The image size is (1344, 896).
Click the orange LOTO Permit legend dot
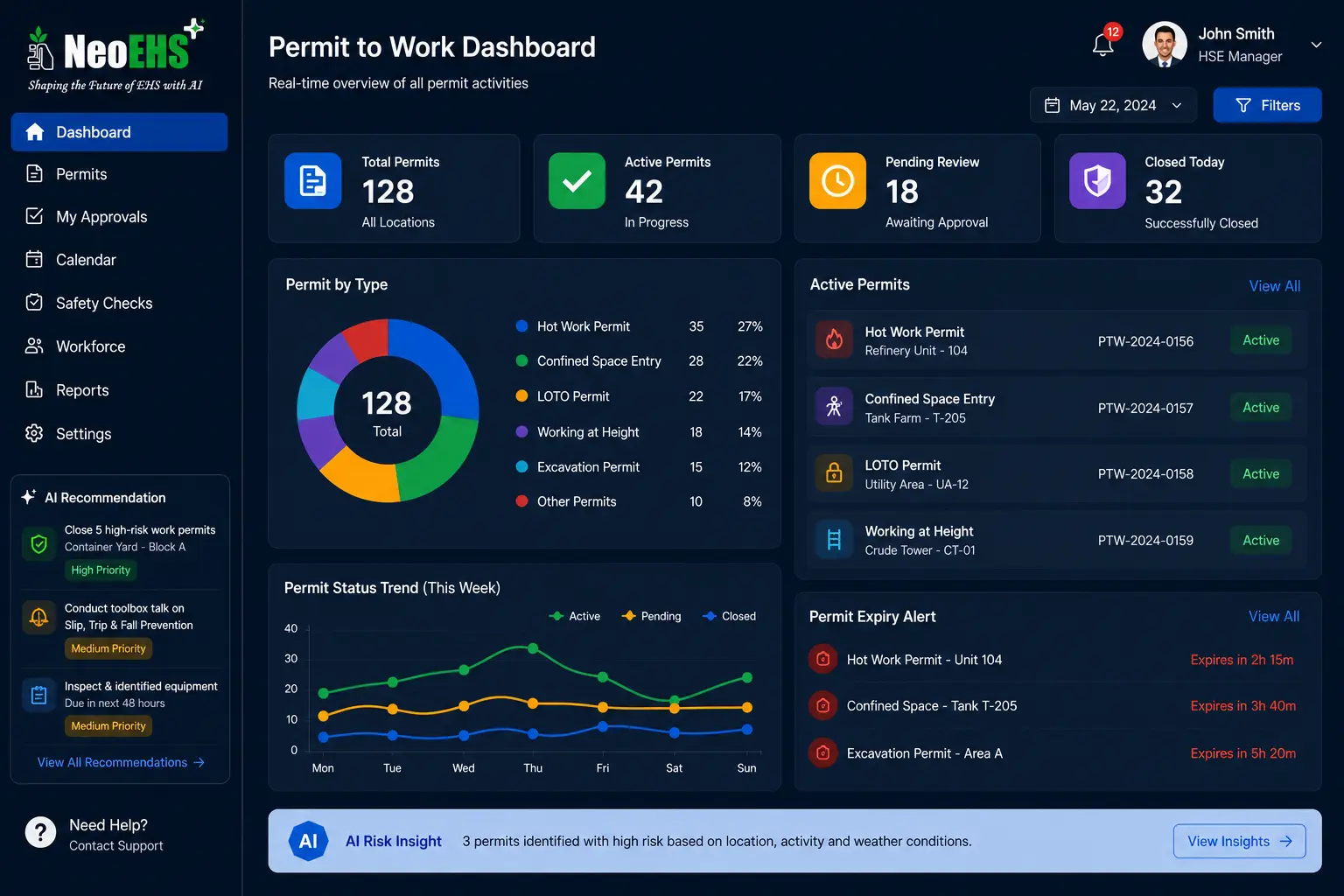coord(521,395)
